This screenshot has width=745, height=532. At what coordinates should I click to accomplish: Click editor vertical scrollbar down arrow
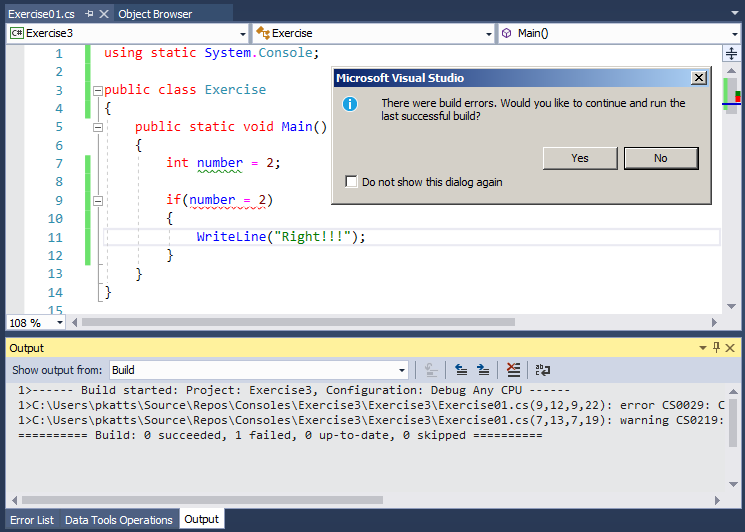point(731,306)
